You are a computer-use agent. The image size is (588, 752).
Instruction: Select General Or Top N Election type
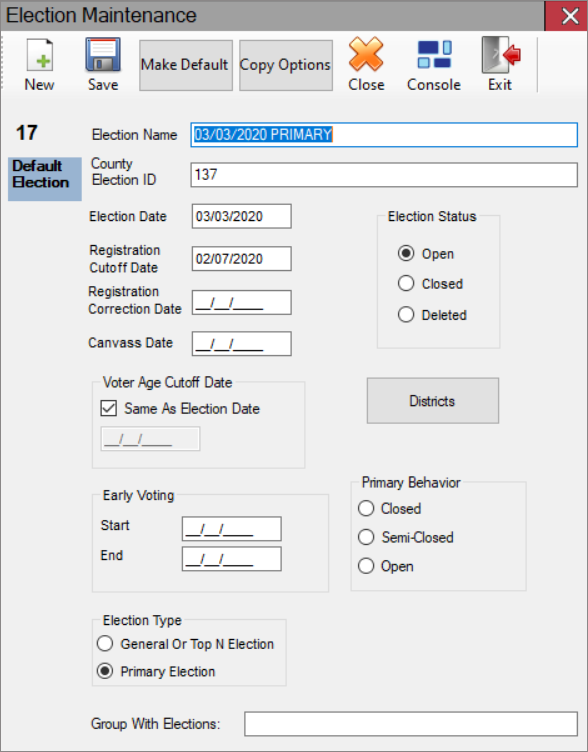coord(105,644)
